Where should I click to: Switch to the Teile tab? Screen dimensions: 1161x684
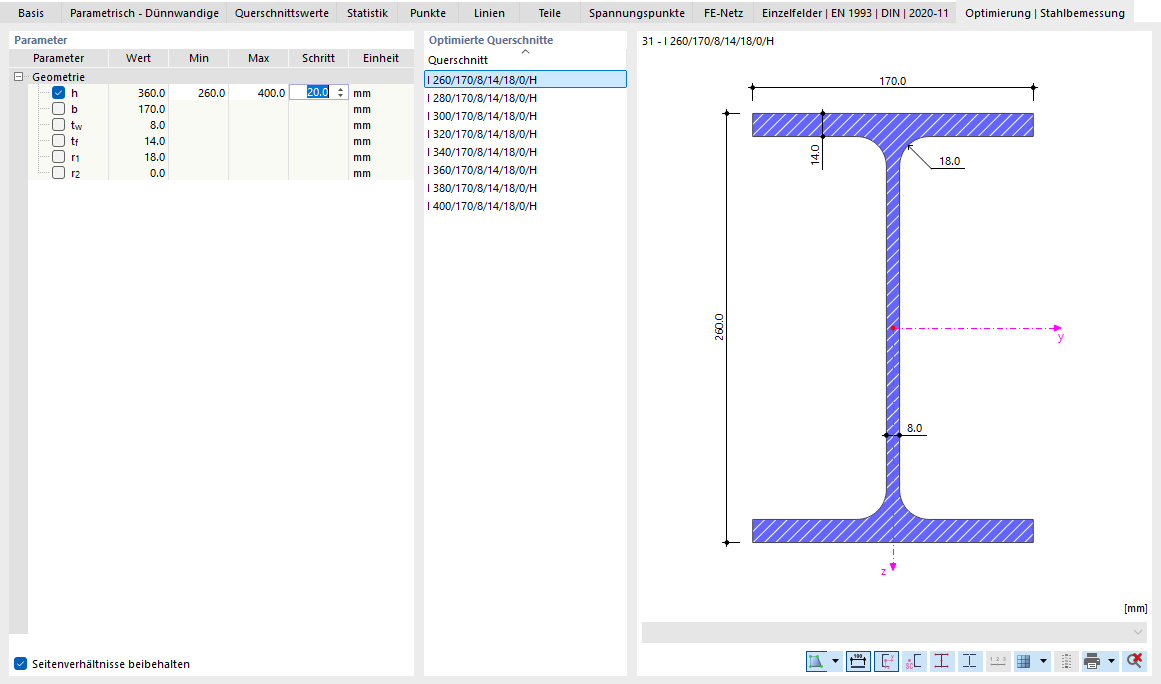click(549, 13)
